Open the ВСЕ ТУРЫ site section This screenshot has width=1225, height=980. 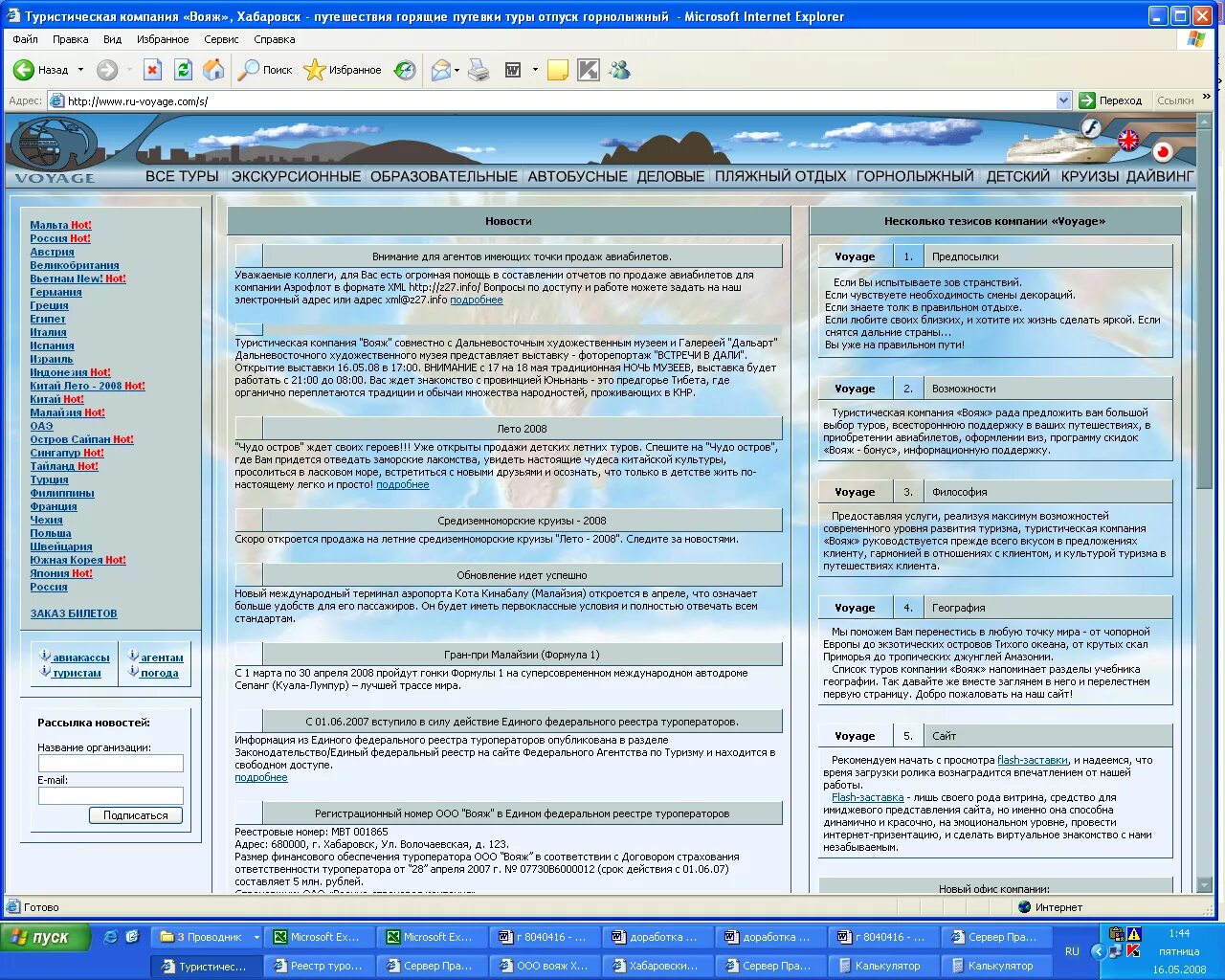pos(183,176)
